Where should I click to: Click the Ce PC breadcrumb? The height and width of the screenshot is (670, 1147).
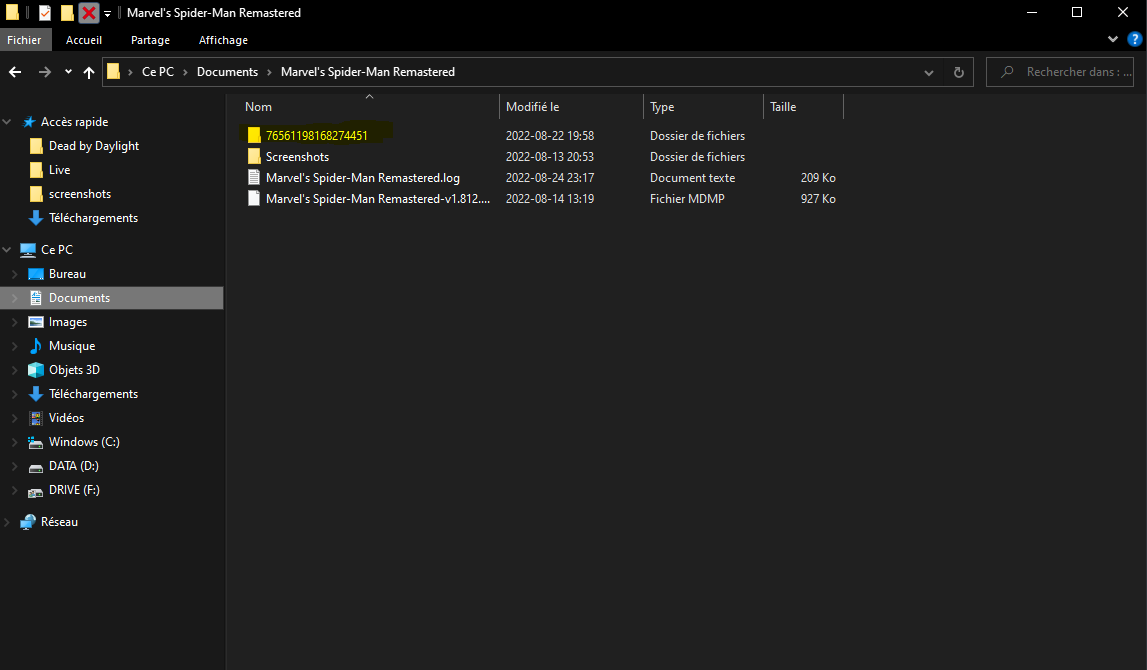point(158,72)
